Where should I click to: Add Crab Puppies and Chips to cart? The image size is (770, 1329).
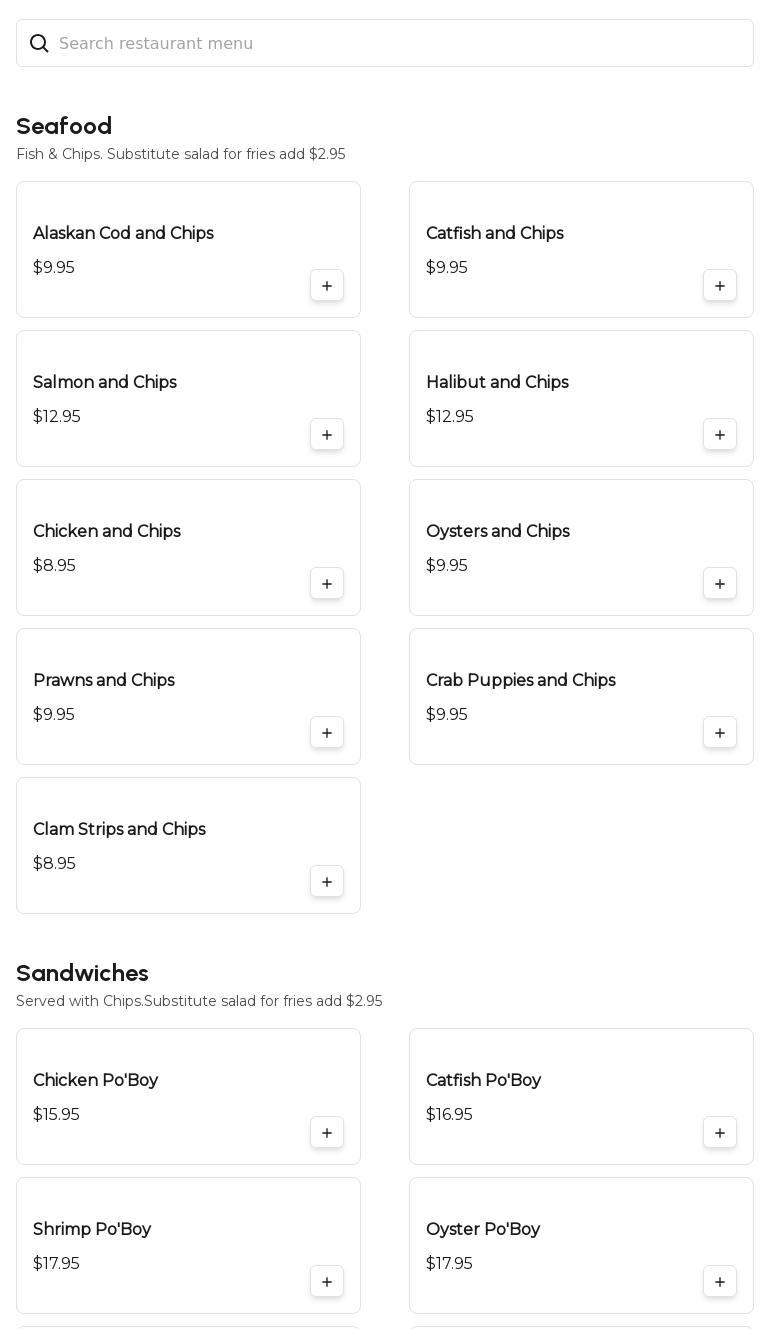[720, 733]
